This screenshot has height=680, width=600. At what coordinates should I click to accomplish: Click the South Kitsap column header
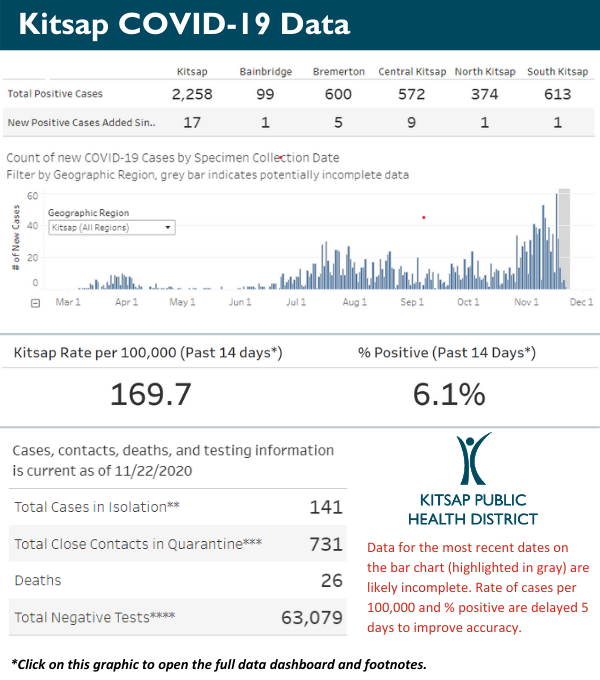[557, 72]
